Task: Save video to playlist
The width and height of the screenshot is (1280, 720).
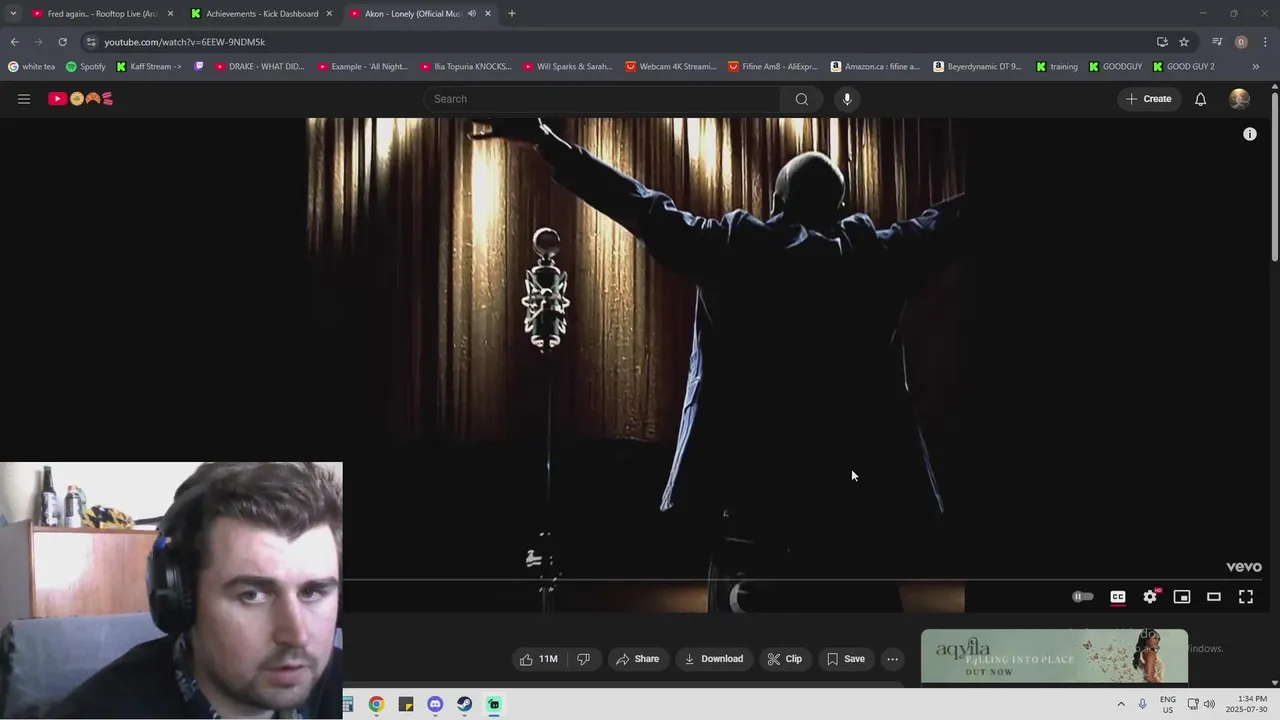Action: point(845,659)
